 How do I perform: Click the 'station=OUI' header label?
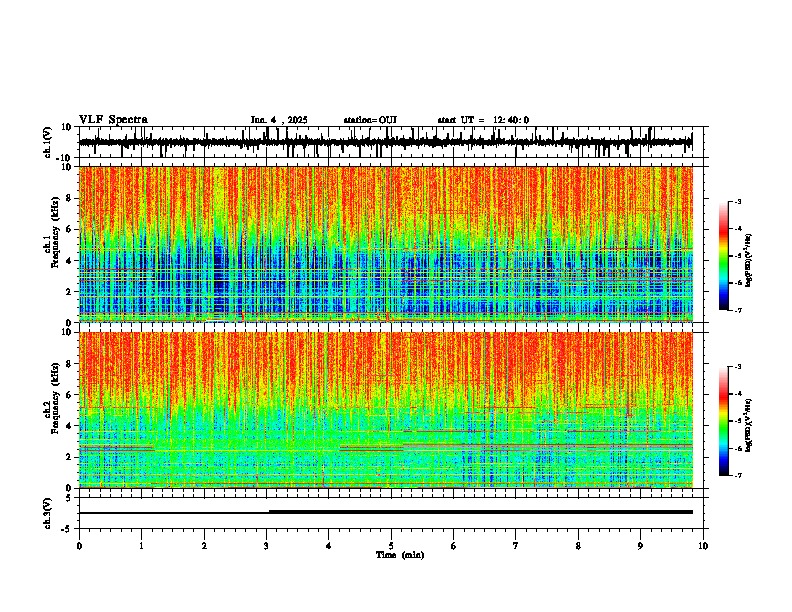[x=370, y=120]
